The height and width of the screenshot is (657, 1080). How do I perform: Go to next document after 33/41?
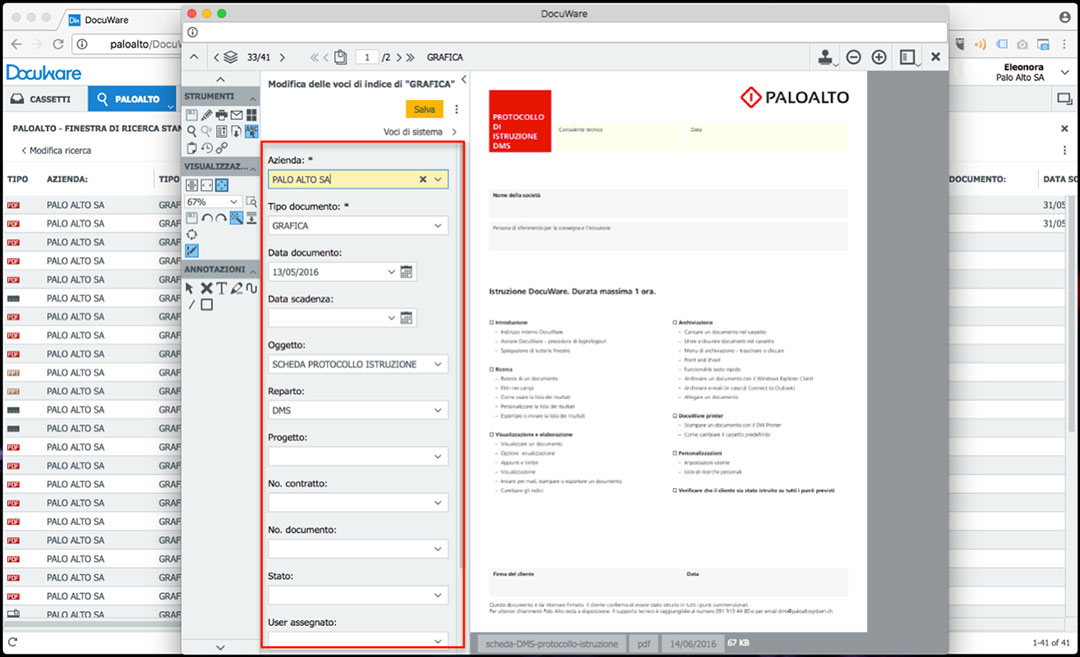pos(282,57)
